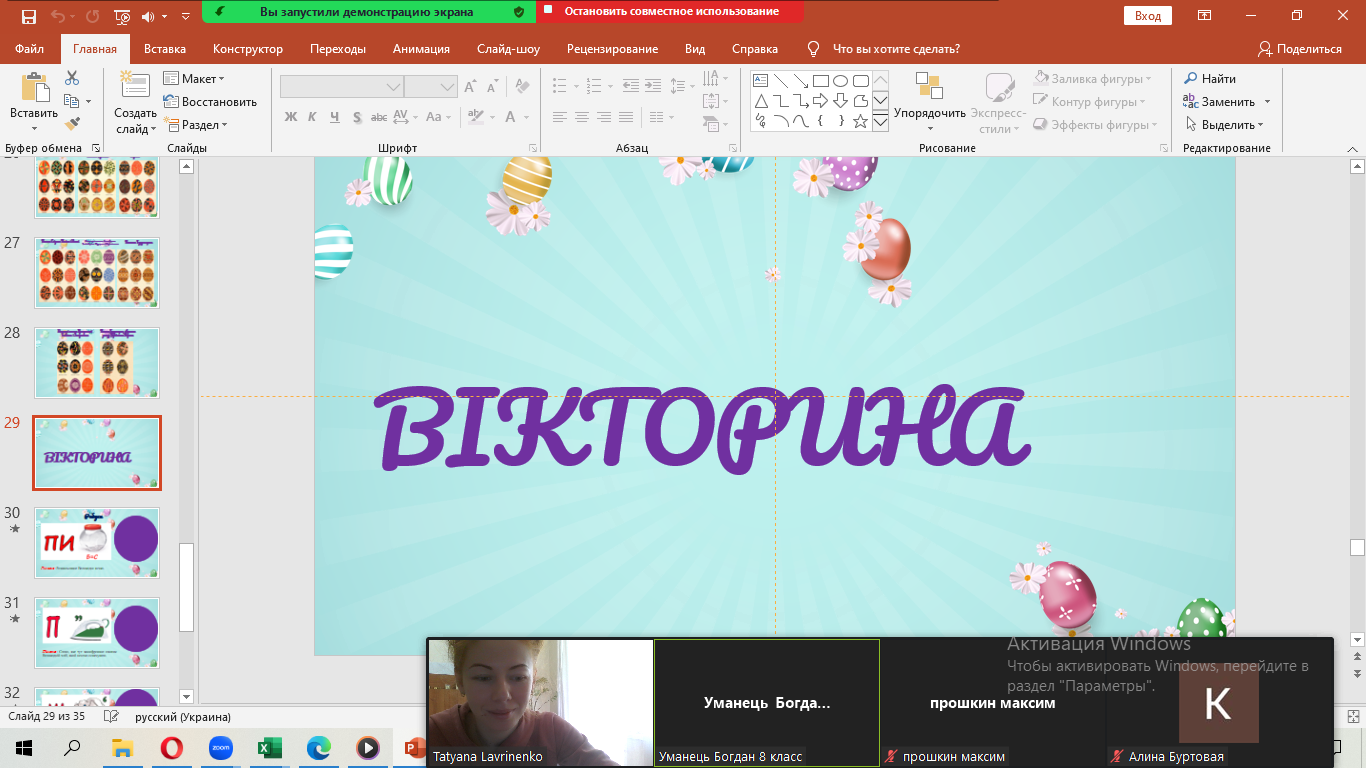Viewport: 1366px width, 768px height.
Task: Open the quick access toolbar customize arrow
Action: pyautogui.click(x=184, y=17)
